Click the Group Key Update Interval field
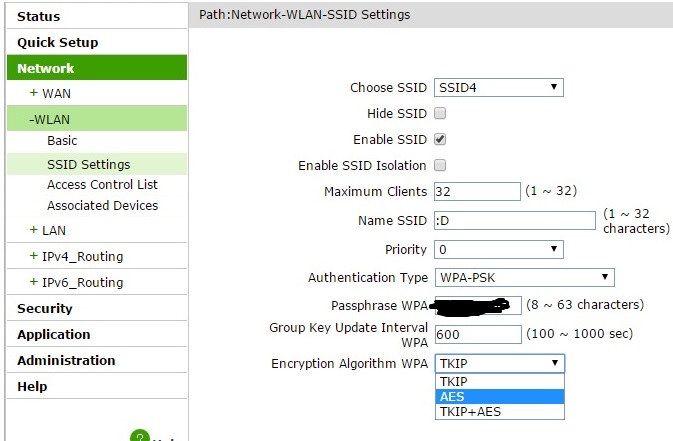Screen dimensions: 673x441 (x=478, y=335)
